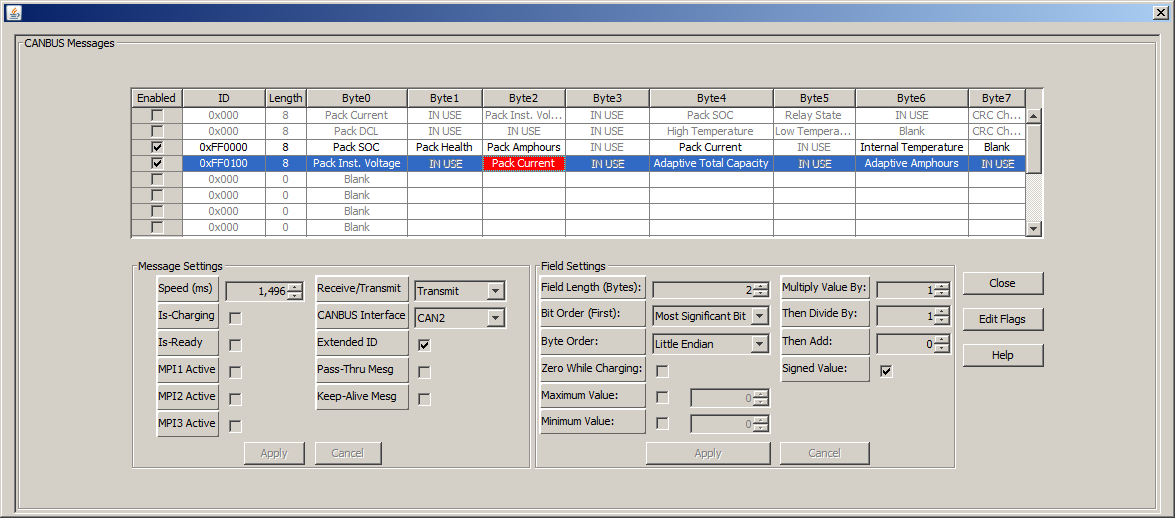This screenshot has width=1175, height=518.
Task: Click the Byte0 column header
Action: pos(357,98)
